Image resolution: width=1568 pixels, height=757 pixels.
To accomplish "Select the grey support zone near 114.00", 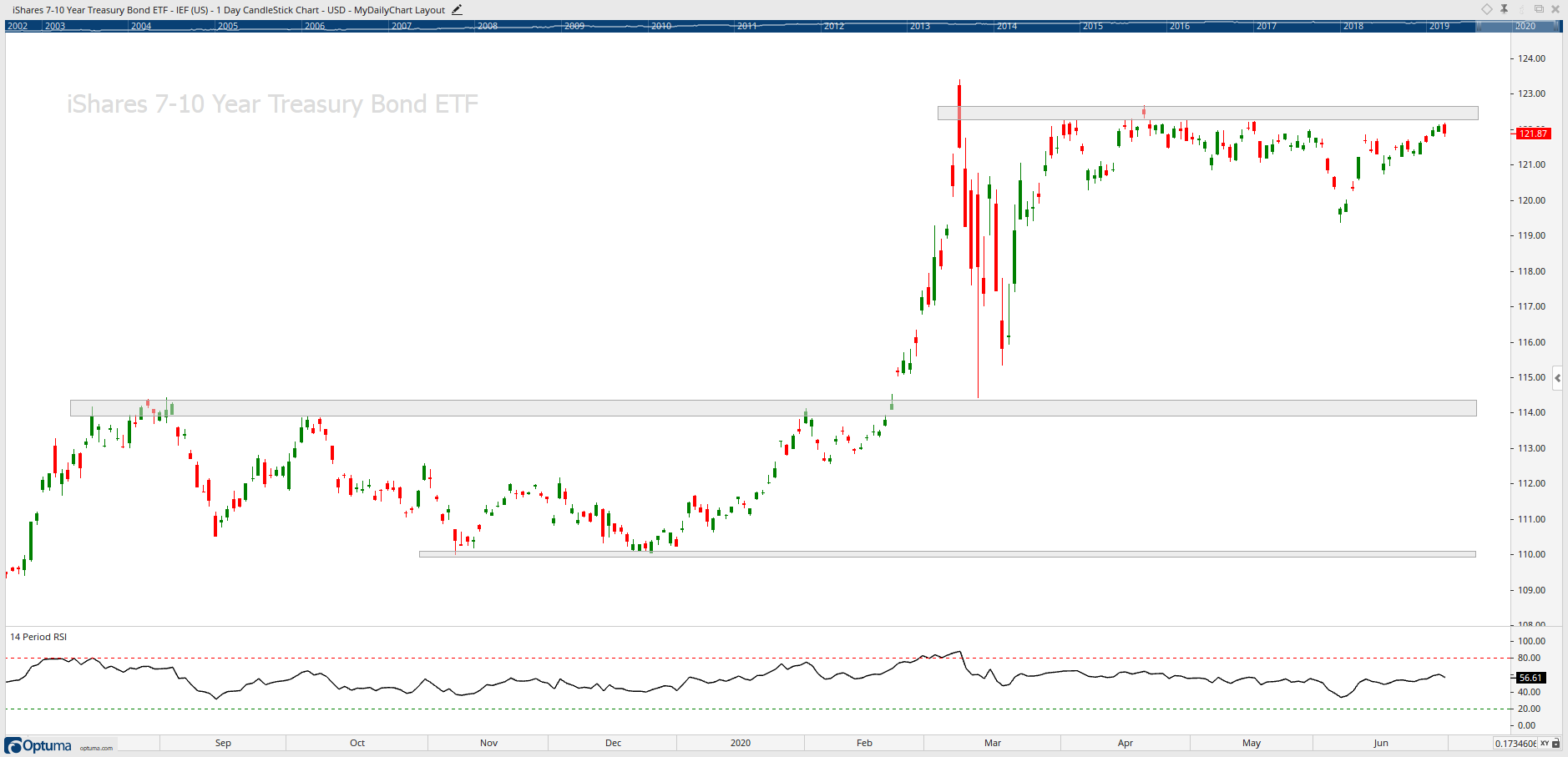I will [x=773, y=408].
